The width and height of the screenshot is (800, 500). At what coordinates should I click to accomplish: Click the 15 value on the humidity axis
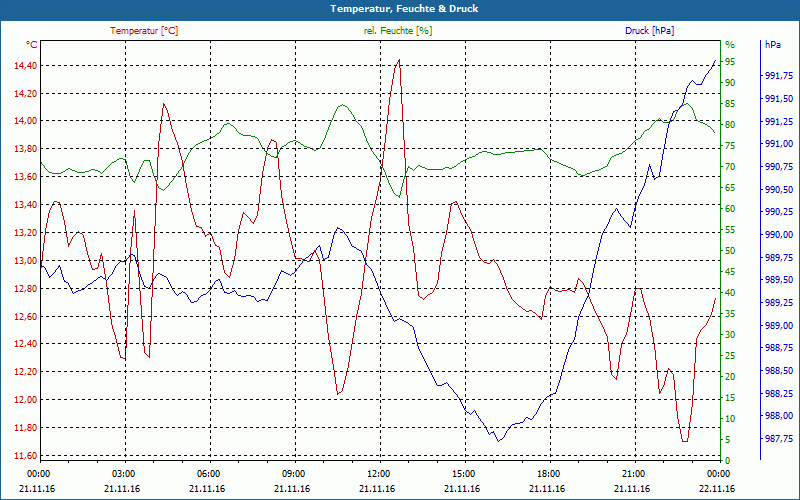(x=730, y=397)
